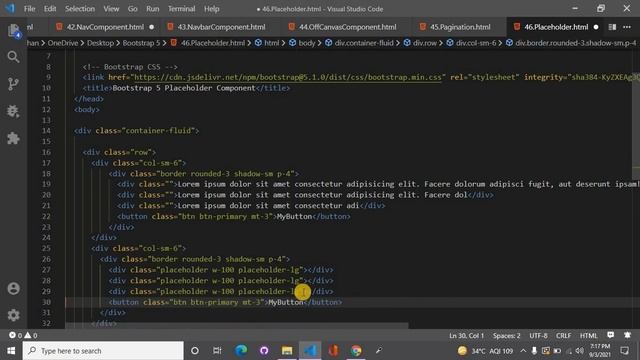Open the Run and Debug view
Image resolution: width=640 pixels, height=360 pixels.
[13, 111]
